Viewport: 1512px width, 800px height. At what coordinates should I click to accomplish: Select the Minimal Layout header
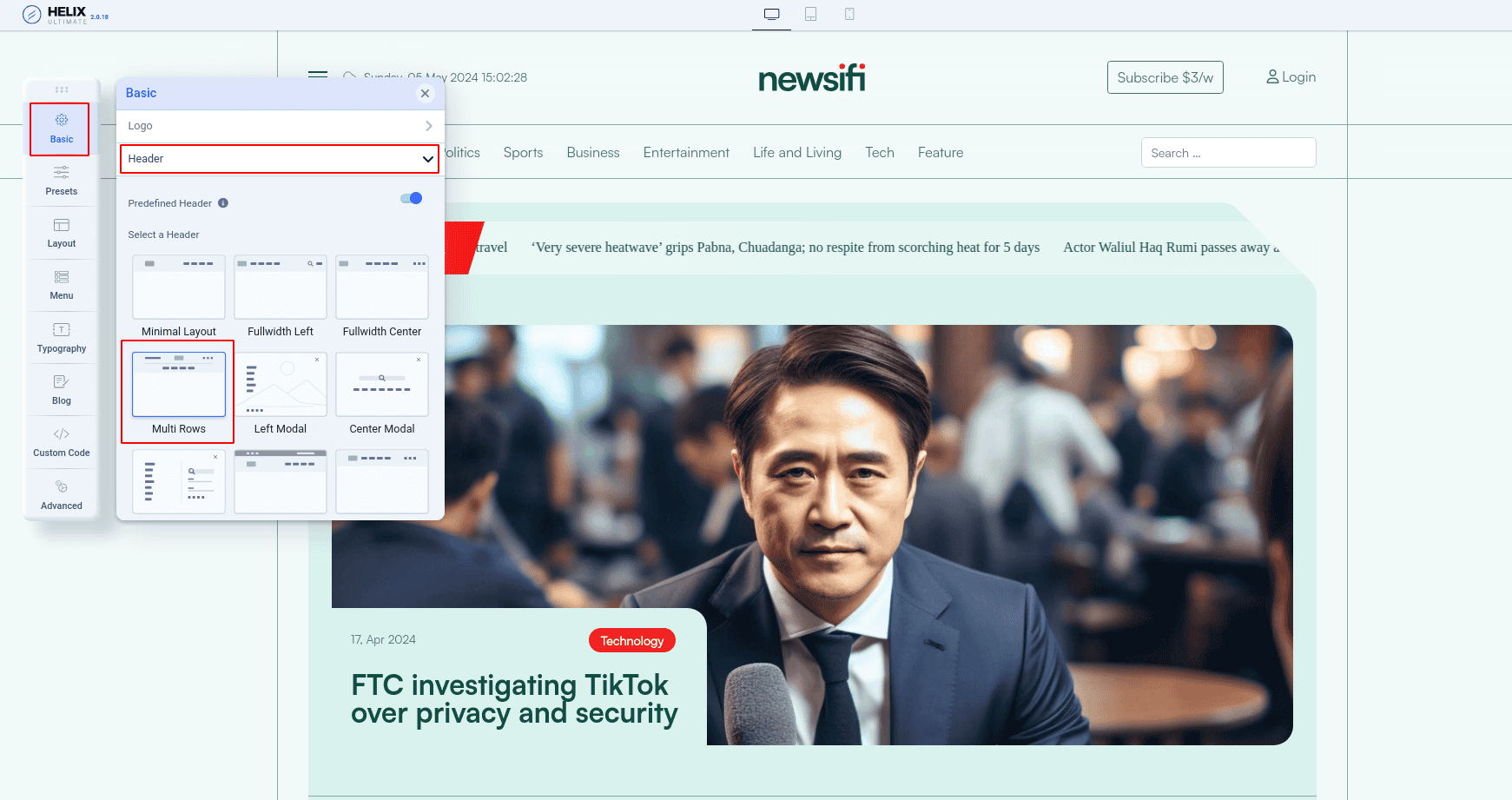(x=179, y=288)
